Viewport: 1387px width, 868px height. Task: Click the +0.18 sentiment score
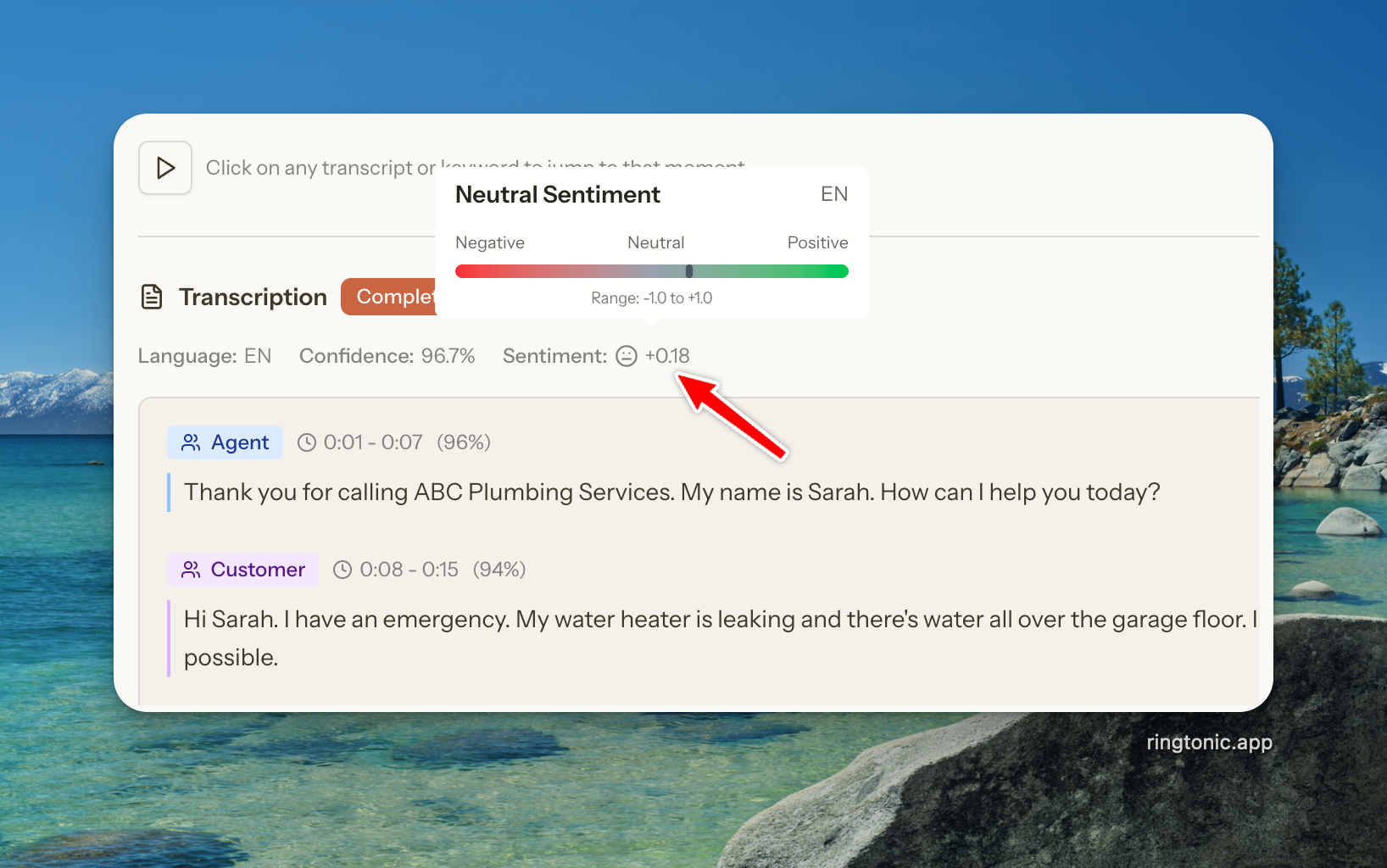[x=667, y=356]
